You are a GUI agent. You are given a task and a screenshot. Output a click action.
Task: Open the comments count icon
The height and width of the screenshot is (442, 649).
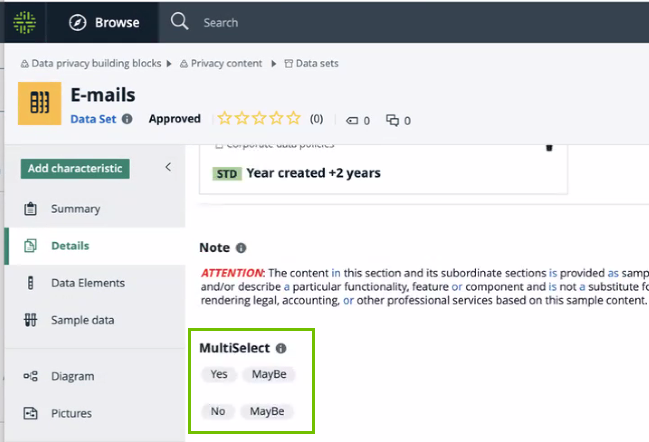tap(393, 120)
